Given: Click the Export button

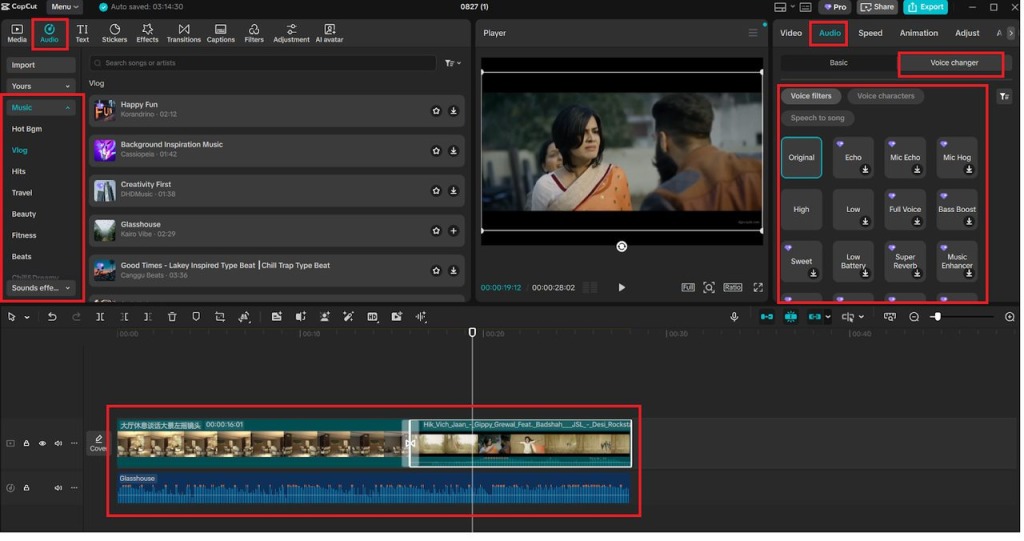Looking at the screenshot, I should [x=925, y=7].
